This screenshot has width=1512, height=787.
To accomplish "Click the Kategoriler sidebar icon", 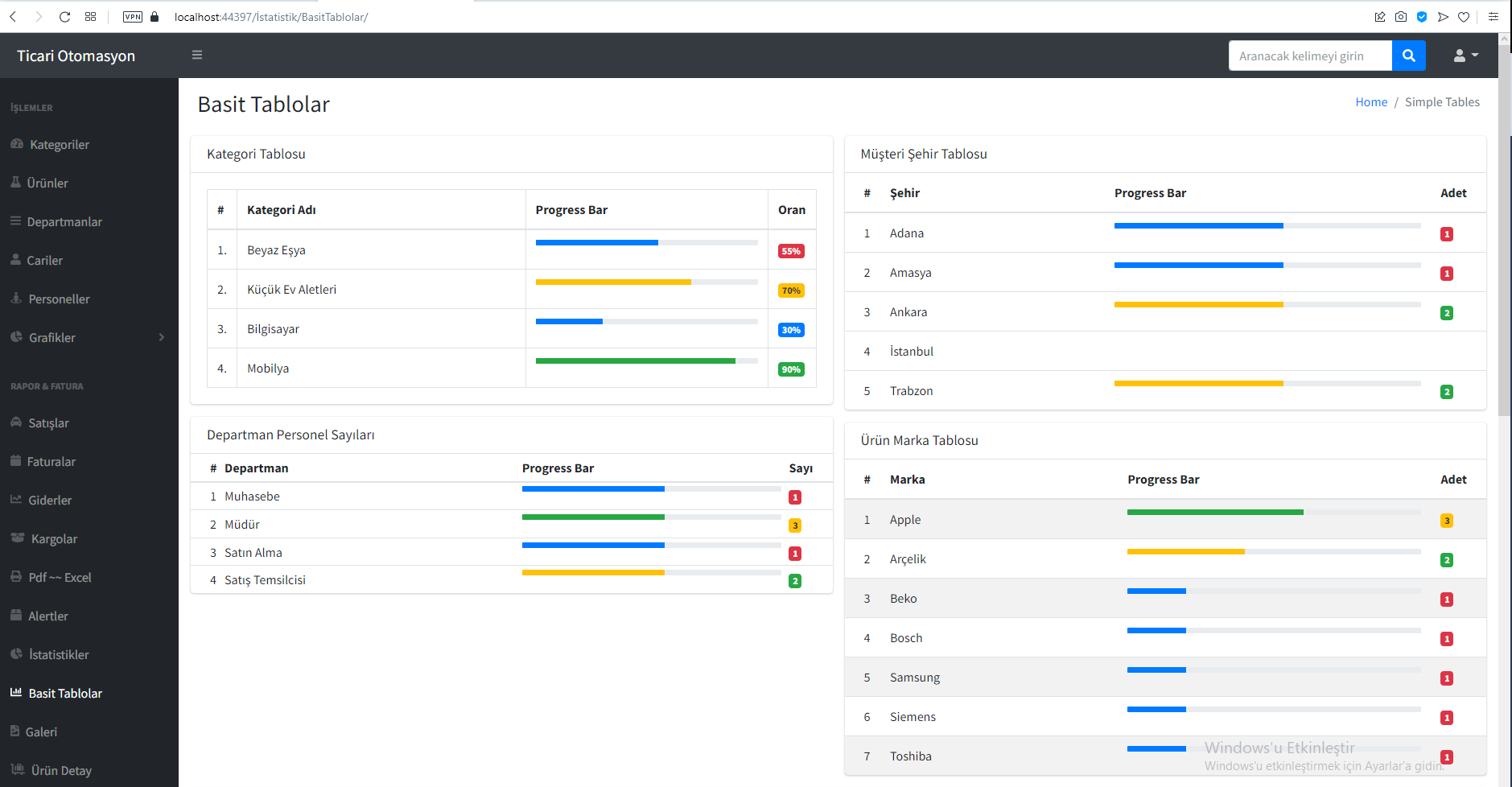I will (x=17, y=144).
